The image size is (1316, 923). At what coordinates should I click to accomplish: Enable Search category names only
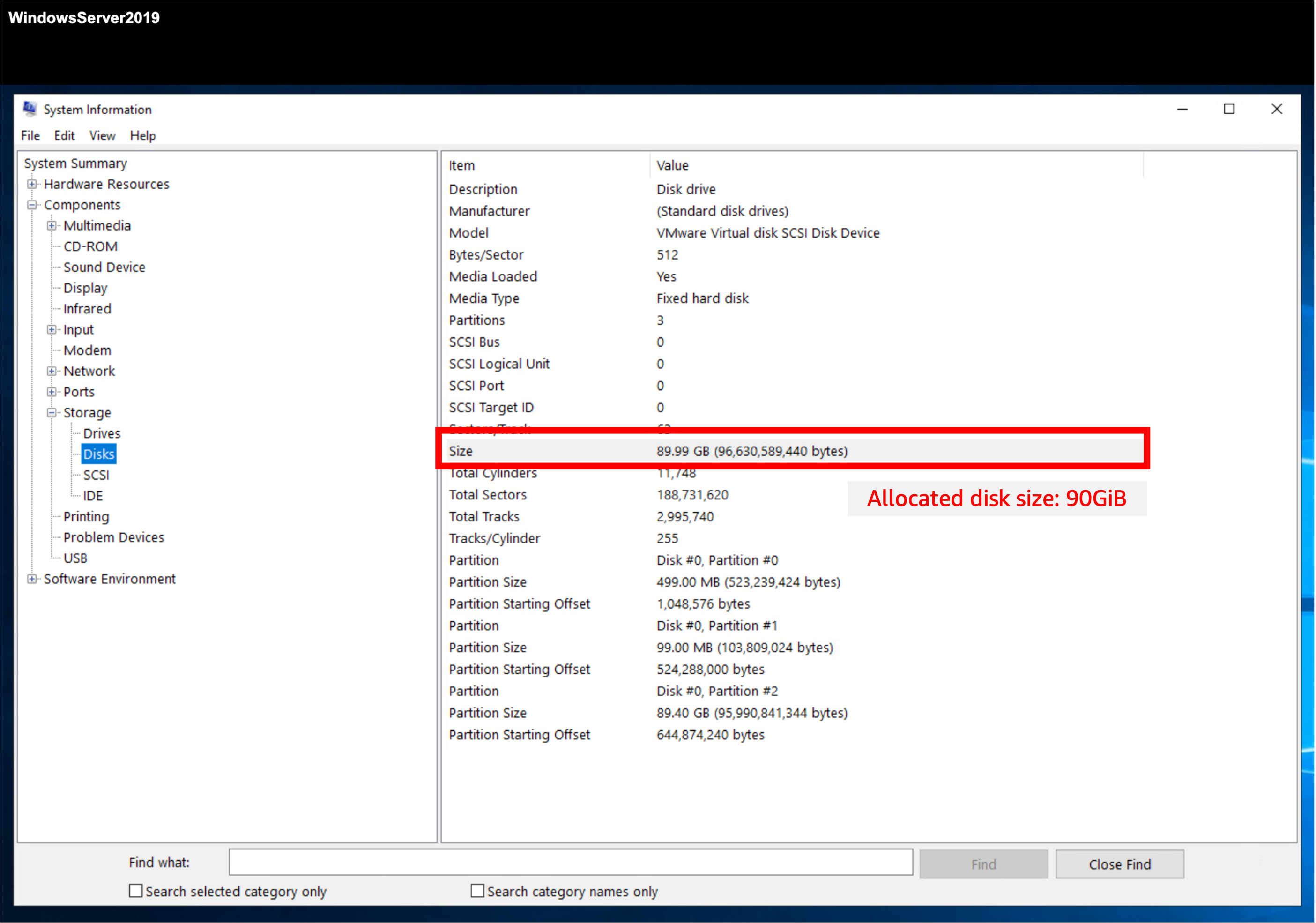click(x=477, y=891)
